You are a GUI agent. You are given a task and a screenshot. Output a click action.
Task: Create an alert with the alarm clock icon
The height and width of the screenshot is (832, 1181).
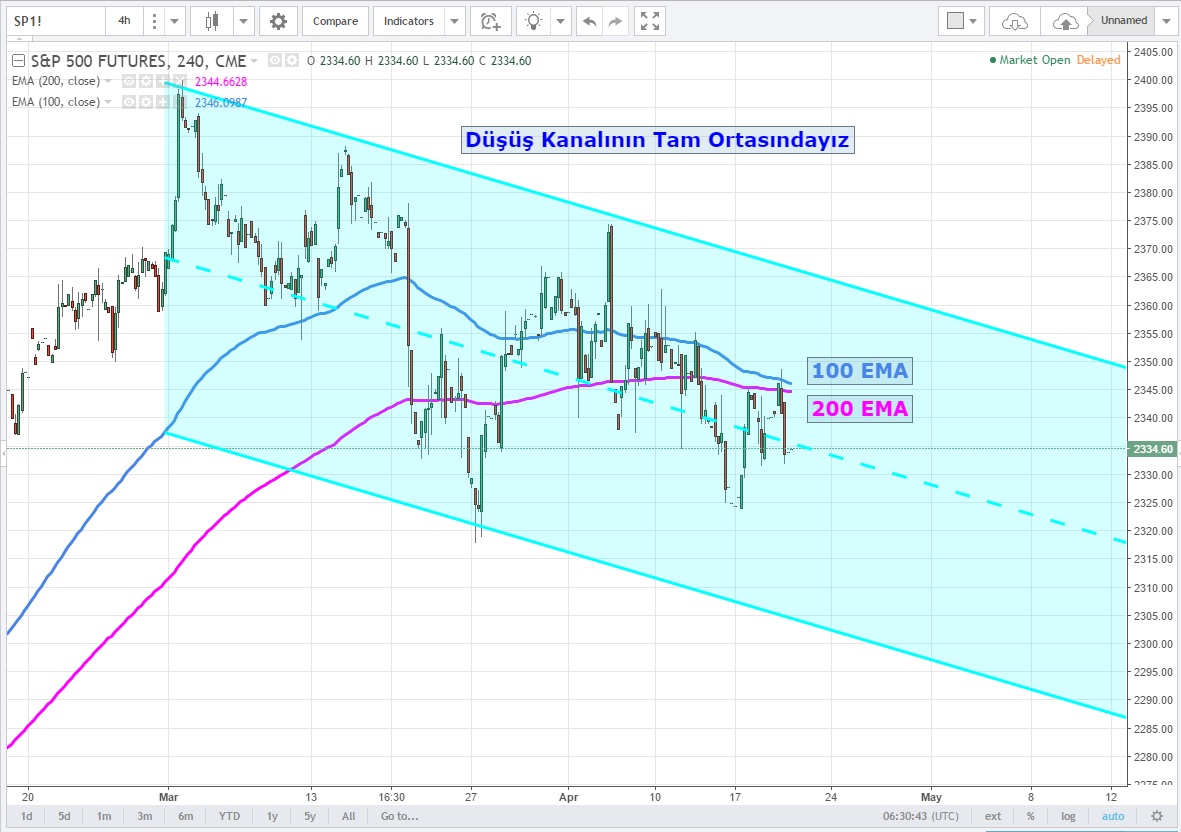click(x=489, y=21)
